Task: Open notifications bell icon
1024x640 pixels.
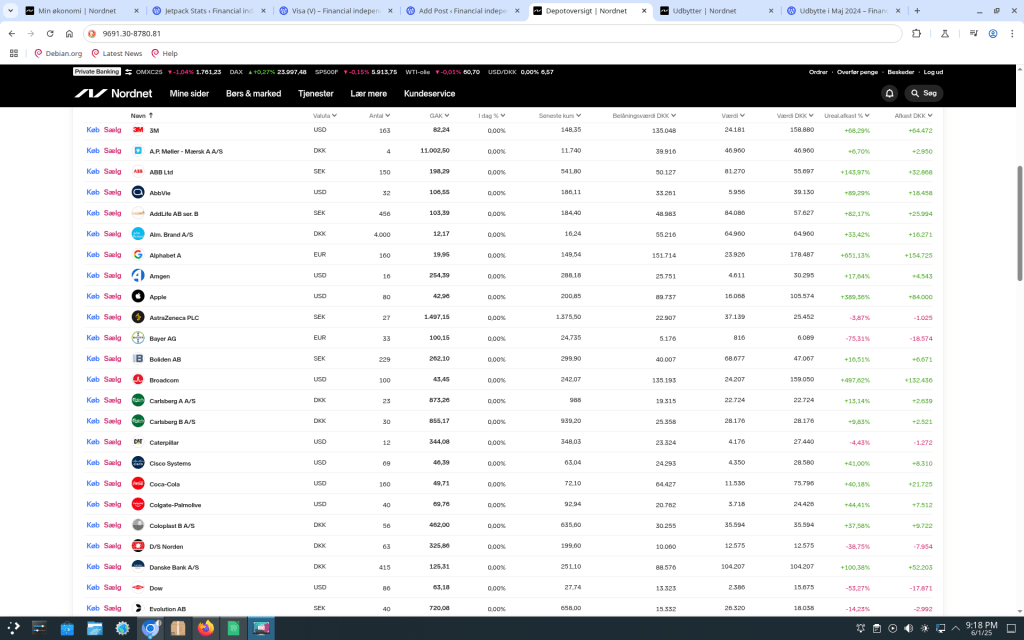Action: [x=889, y=93]
